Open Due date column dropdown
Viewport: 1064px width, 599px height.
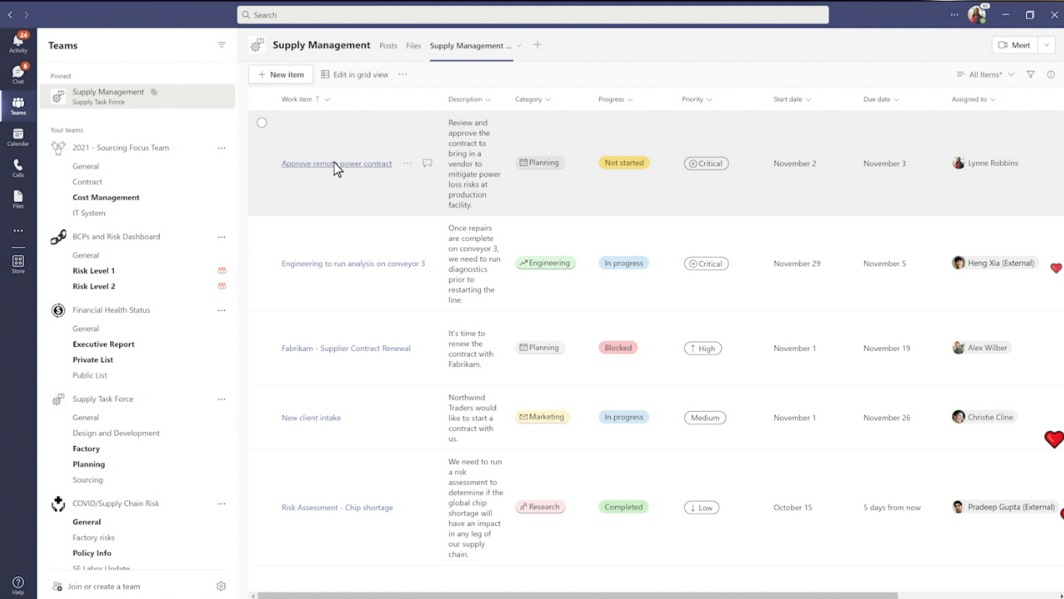(x=896, y=100)
